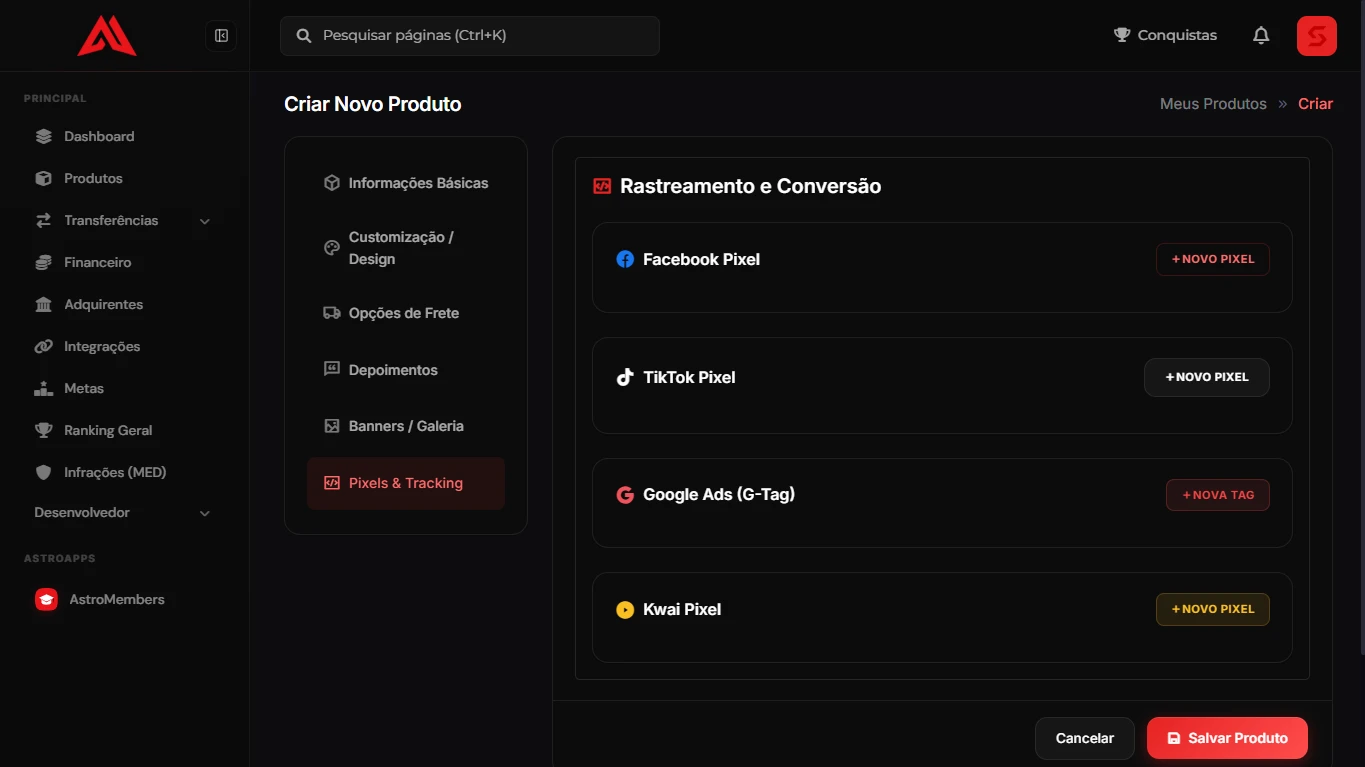Click the yellow Kwai logo icon
Screen dimensions: 1365x767
625,610
